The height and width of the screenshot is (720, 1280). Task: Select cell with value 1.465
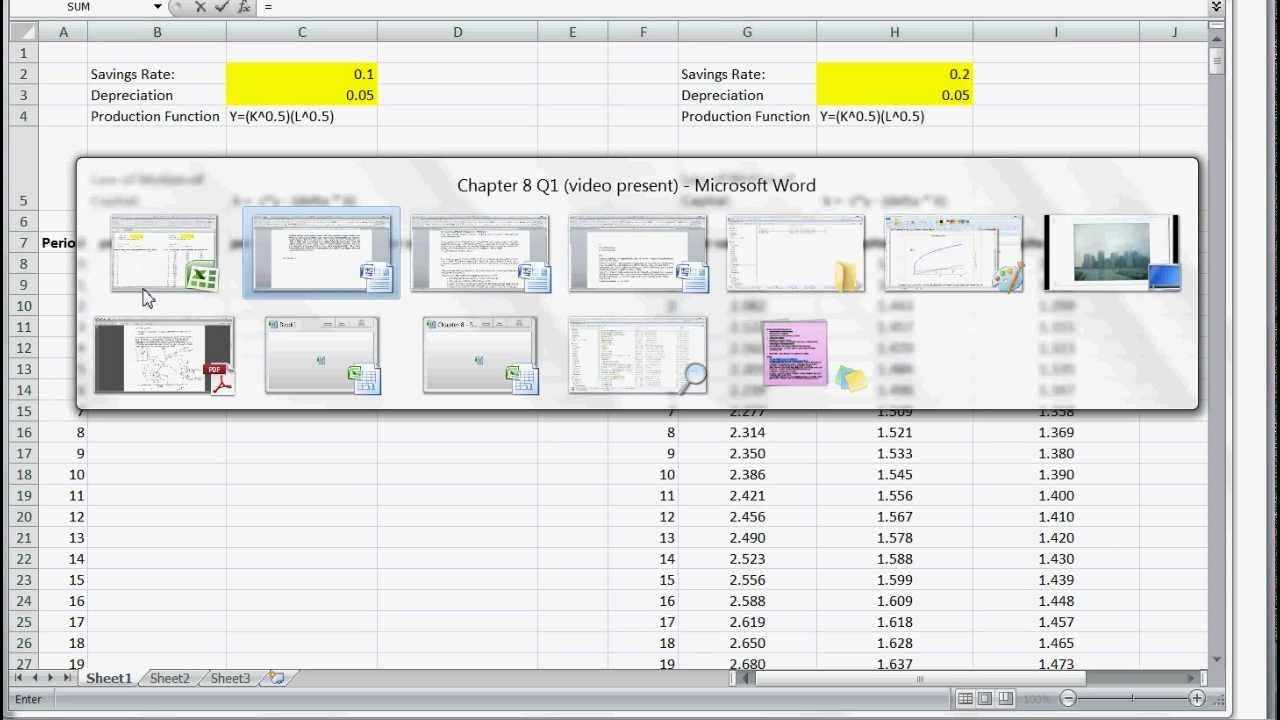pyautogui.click(x=1056, y=643)
